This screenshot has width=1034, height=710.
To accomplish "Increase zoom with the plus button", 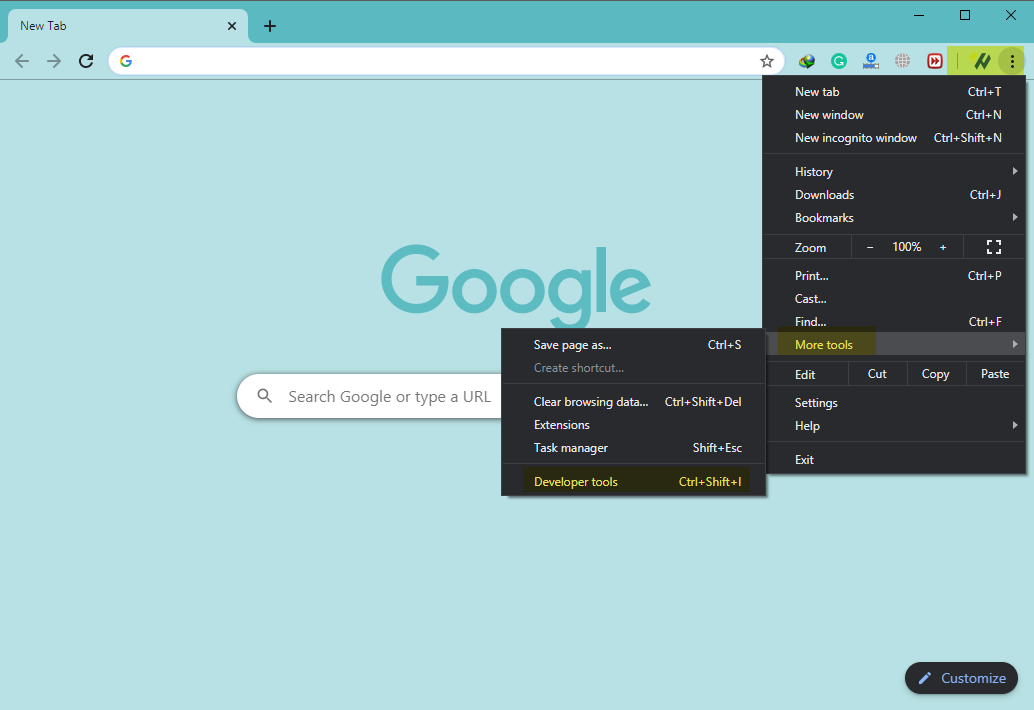I will click(943, 247).
